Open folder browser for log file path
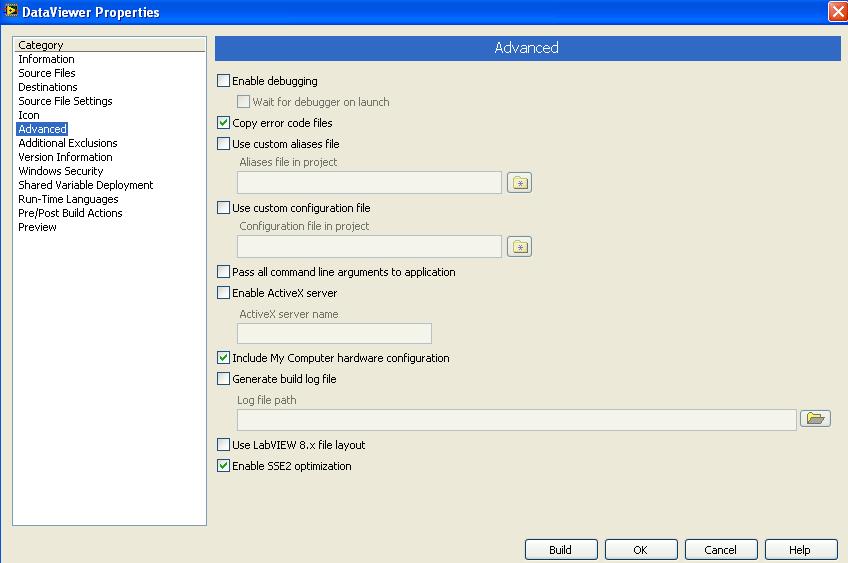 (x=815, y=418)
